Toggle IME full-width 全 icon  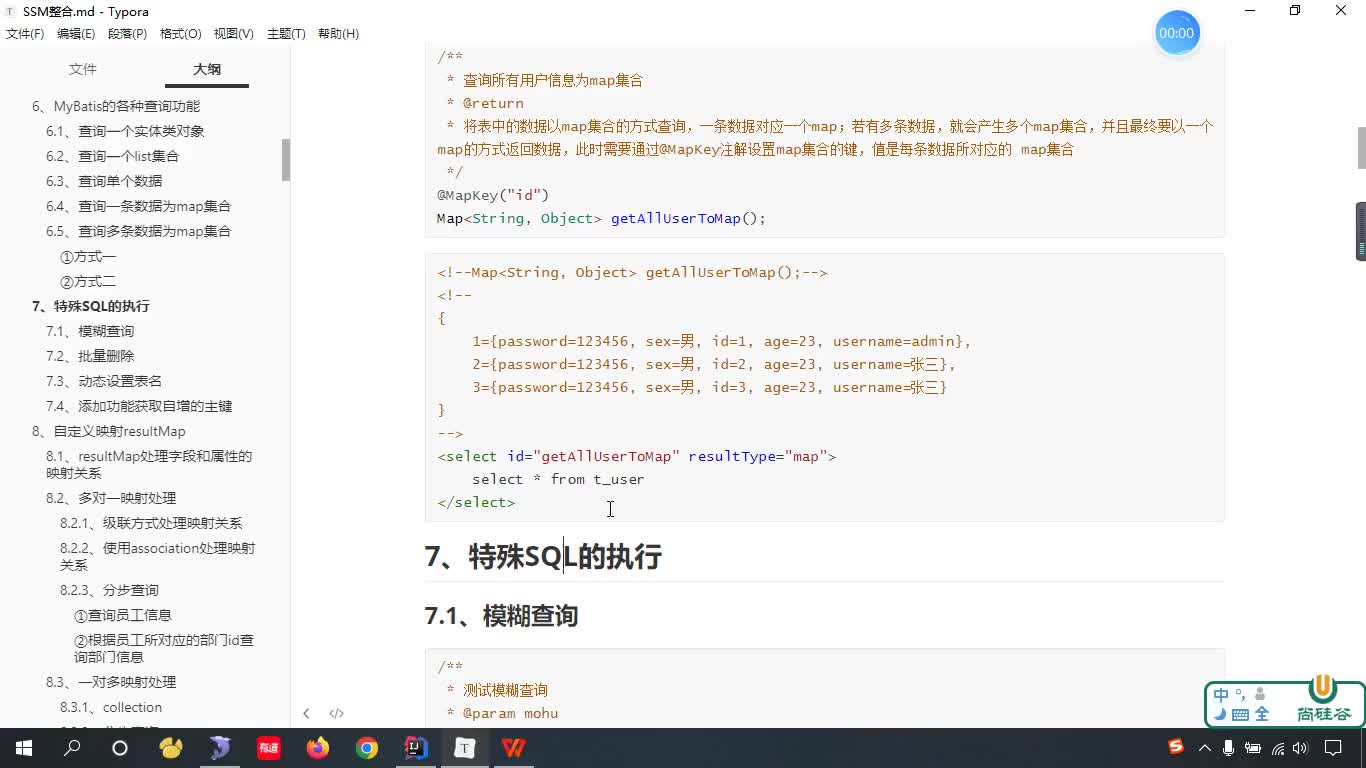point(1262,714)
